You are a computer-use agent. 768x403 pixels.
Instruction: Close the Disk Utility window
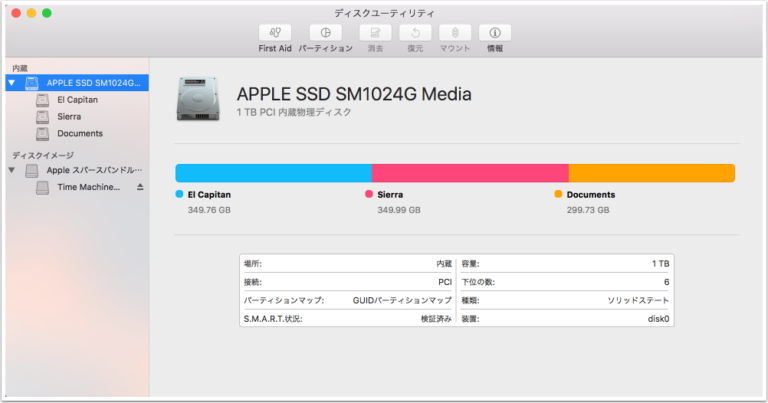[16, 13]
